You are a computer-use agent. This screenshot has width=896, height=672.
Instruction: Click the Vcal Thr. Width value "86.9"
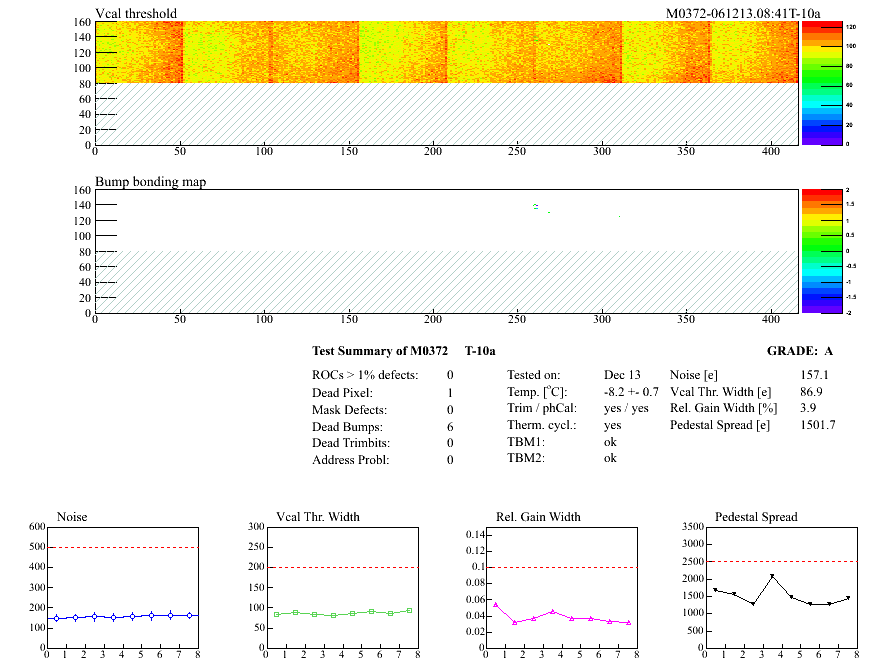811,392
